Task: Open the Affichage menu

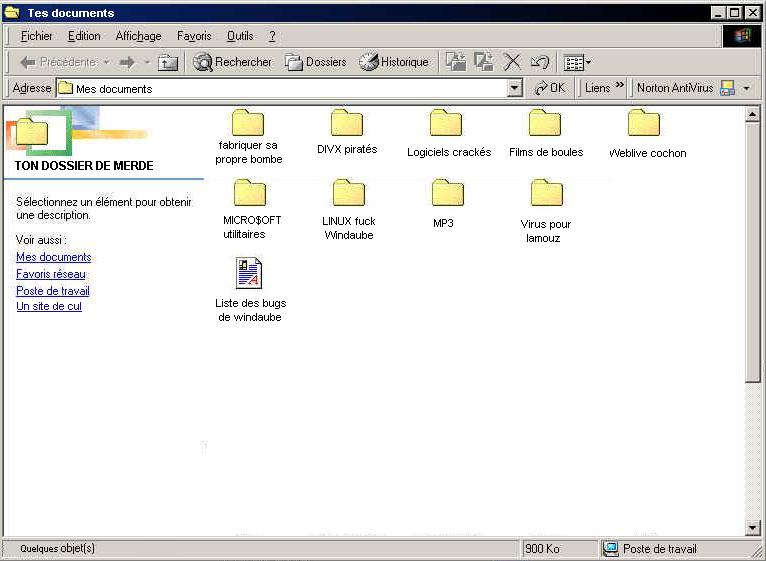Action: click(x=138, y=36)
